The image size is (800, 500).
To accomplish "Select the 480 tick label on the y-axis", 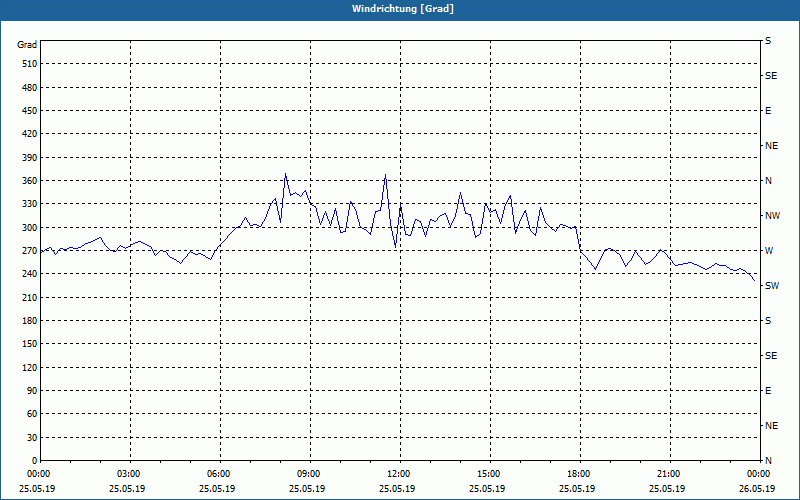I will pyautogui.click(x=30, y=88).
